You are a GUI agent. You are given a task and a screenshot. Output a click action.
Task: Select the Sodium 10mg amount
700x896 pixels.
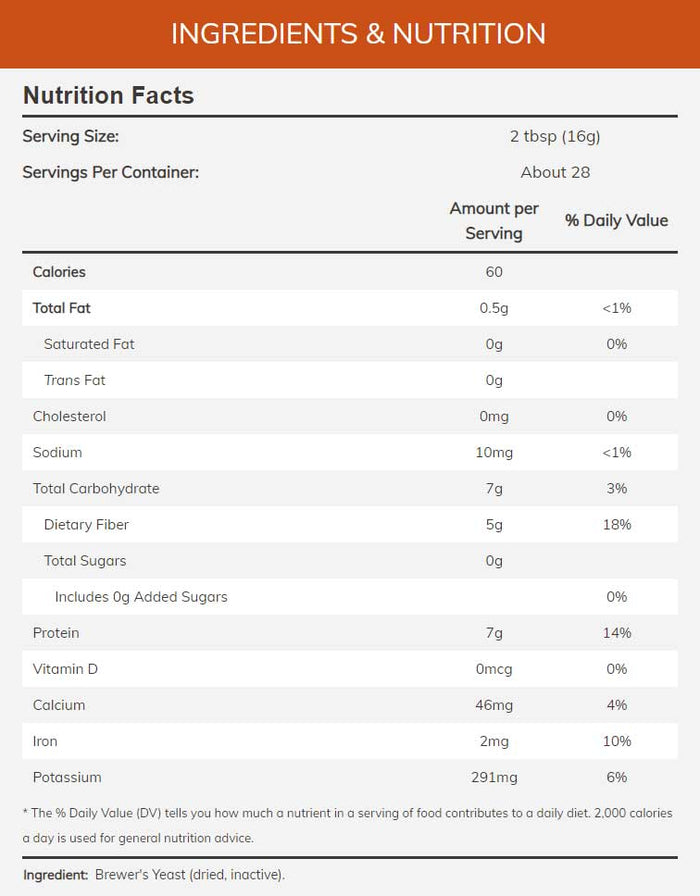click(494, 453)
